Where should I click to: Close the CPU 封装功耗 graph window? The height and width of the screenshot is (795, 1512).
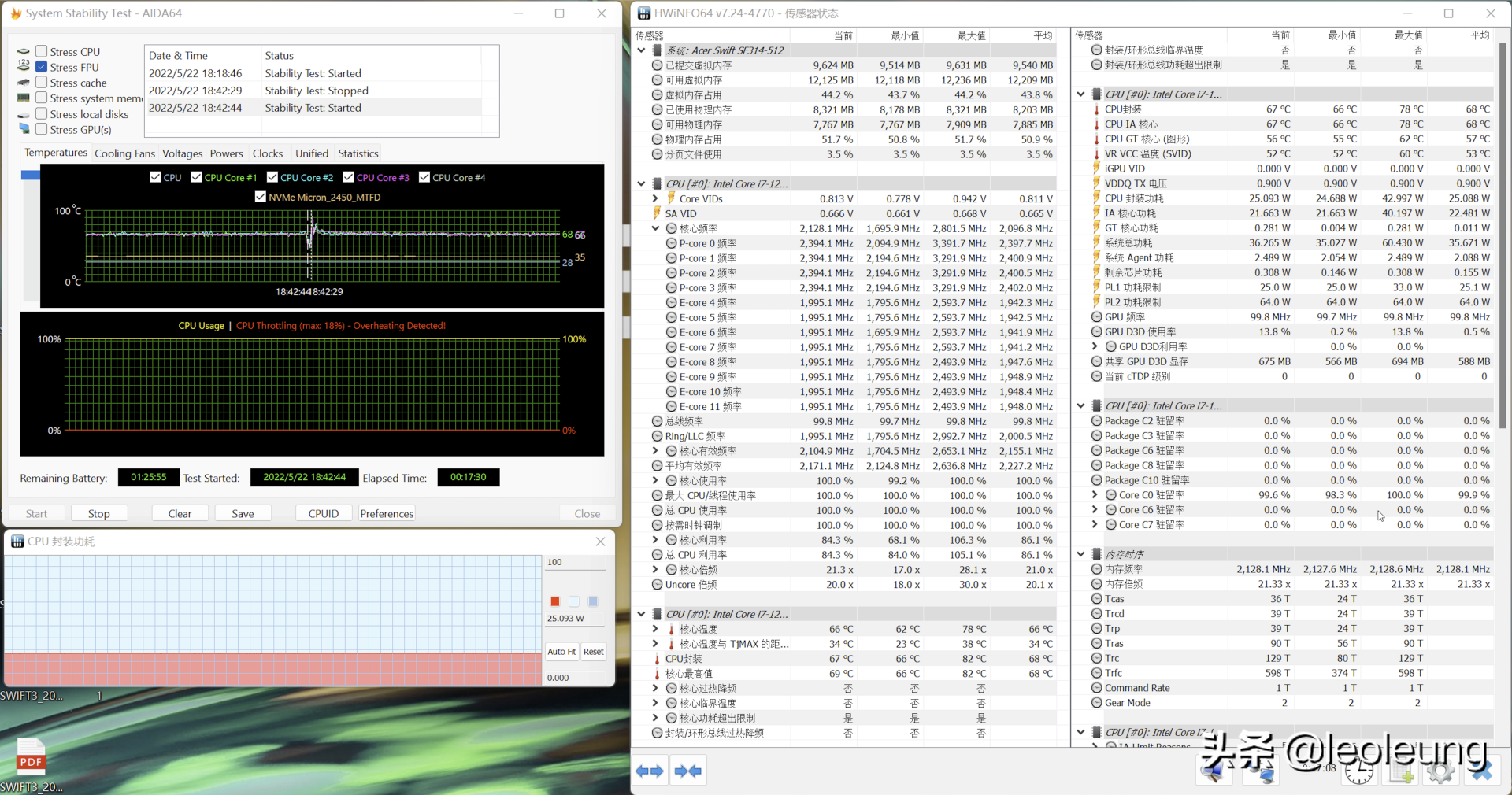601,542
